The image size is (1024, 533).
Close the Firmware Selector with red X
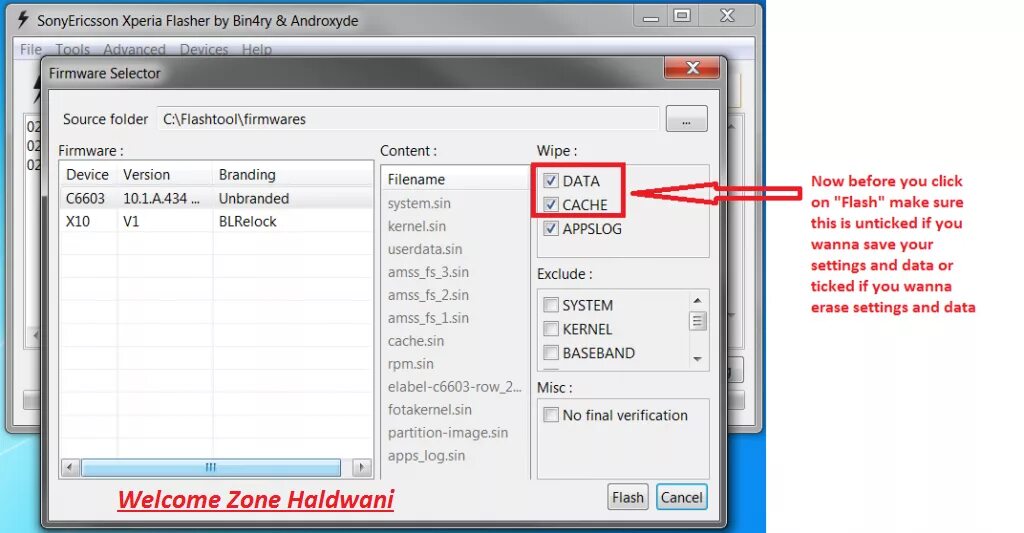[692, 67]
